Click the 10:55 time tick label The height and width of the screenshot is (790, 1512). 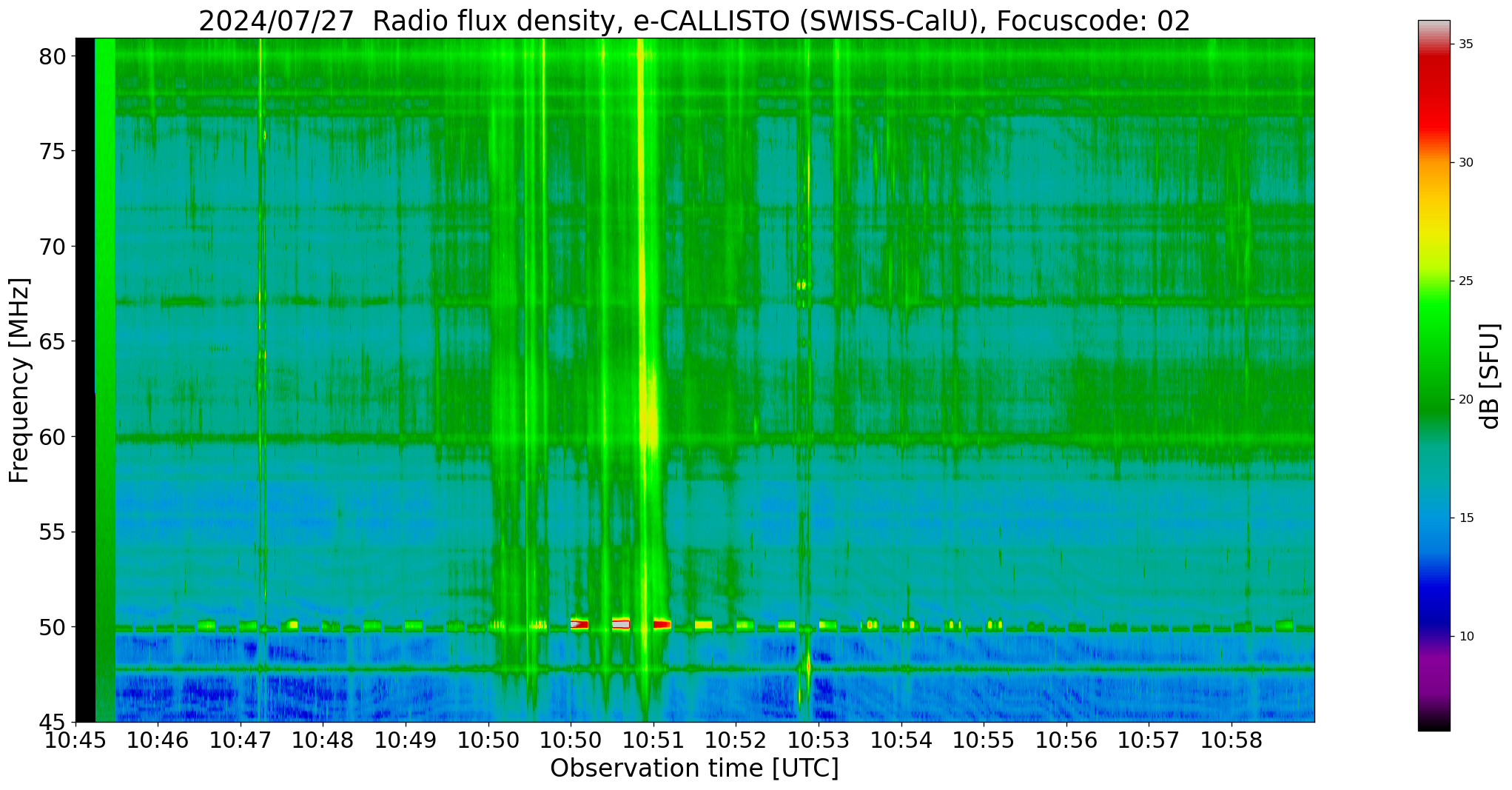coord(984,740)
